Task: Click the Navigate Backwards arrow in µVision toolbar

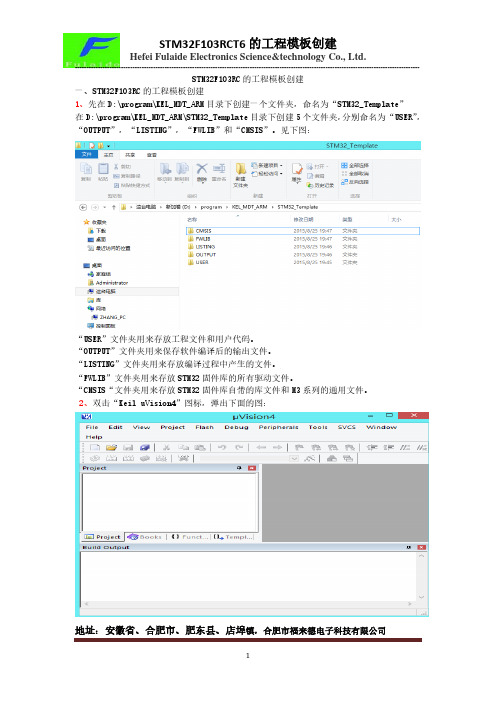Action: (x=261, y=447)
